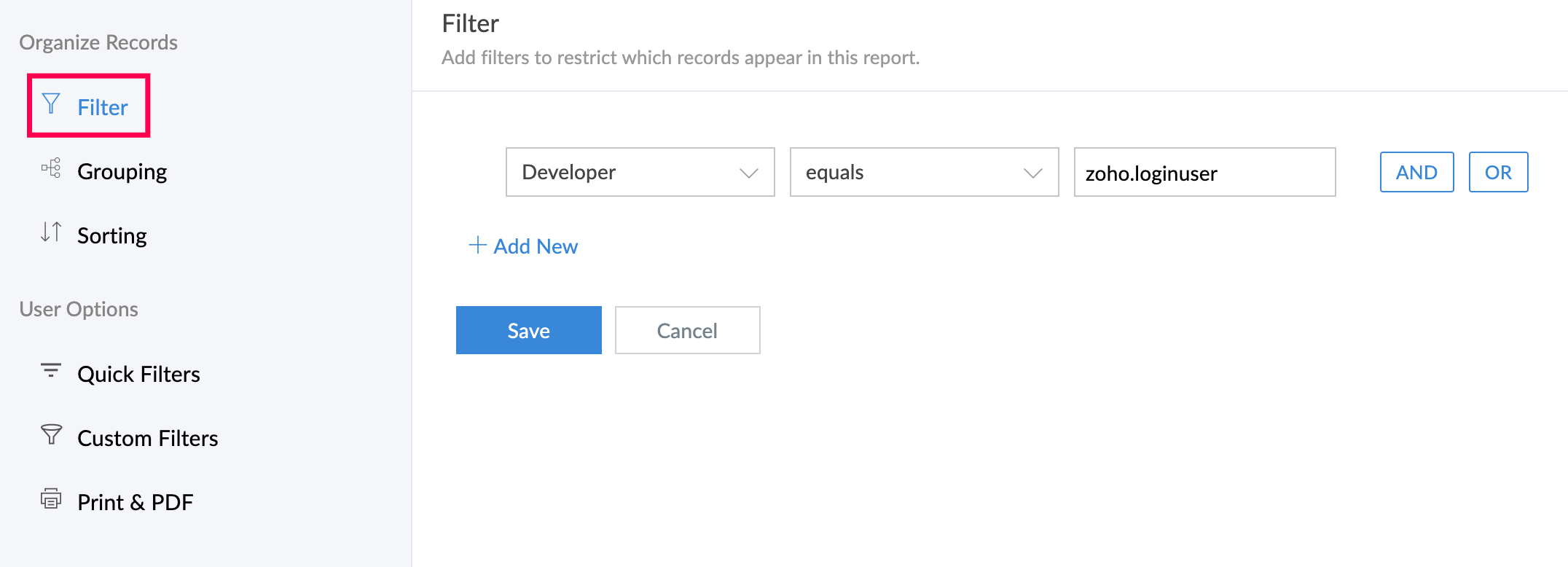Expand the Developer dropdown chevron arrow
1568x567 pixels.
748,173
